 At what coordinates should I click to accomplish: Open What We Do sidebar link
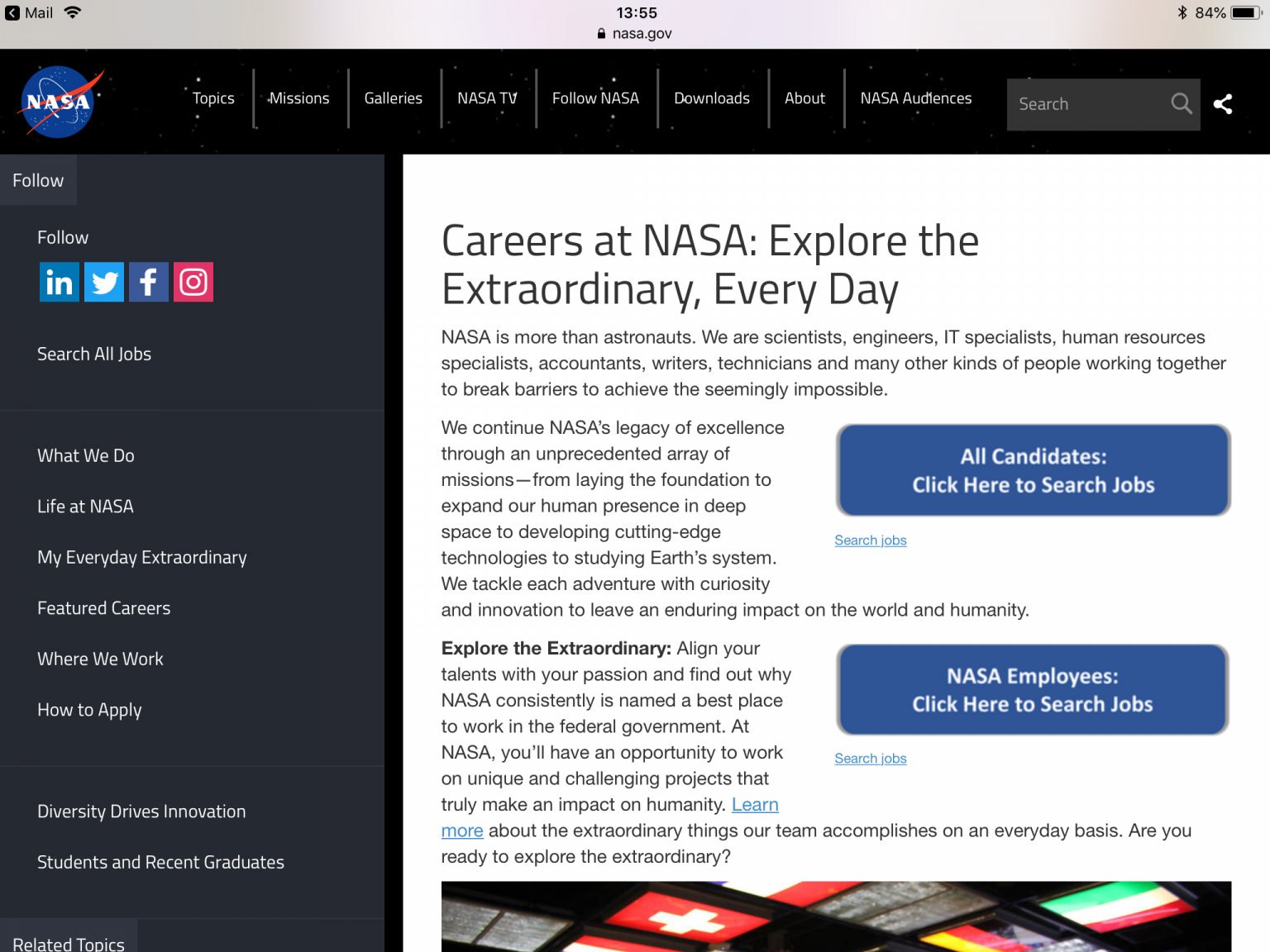(x=86, y=455)
